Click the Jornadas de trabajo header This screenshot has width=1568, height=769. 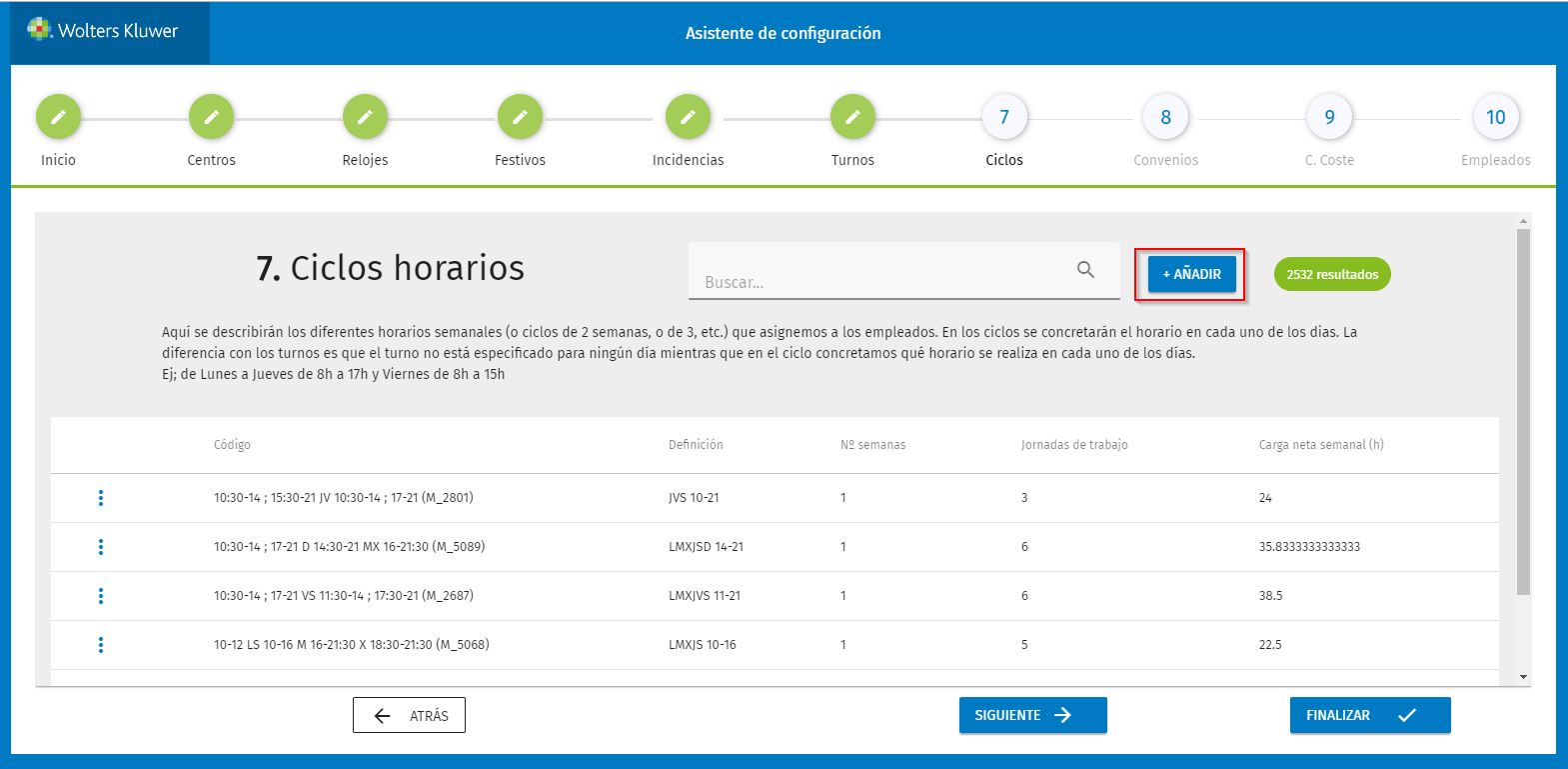pos(1074,445)
